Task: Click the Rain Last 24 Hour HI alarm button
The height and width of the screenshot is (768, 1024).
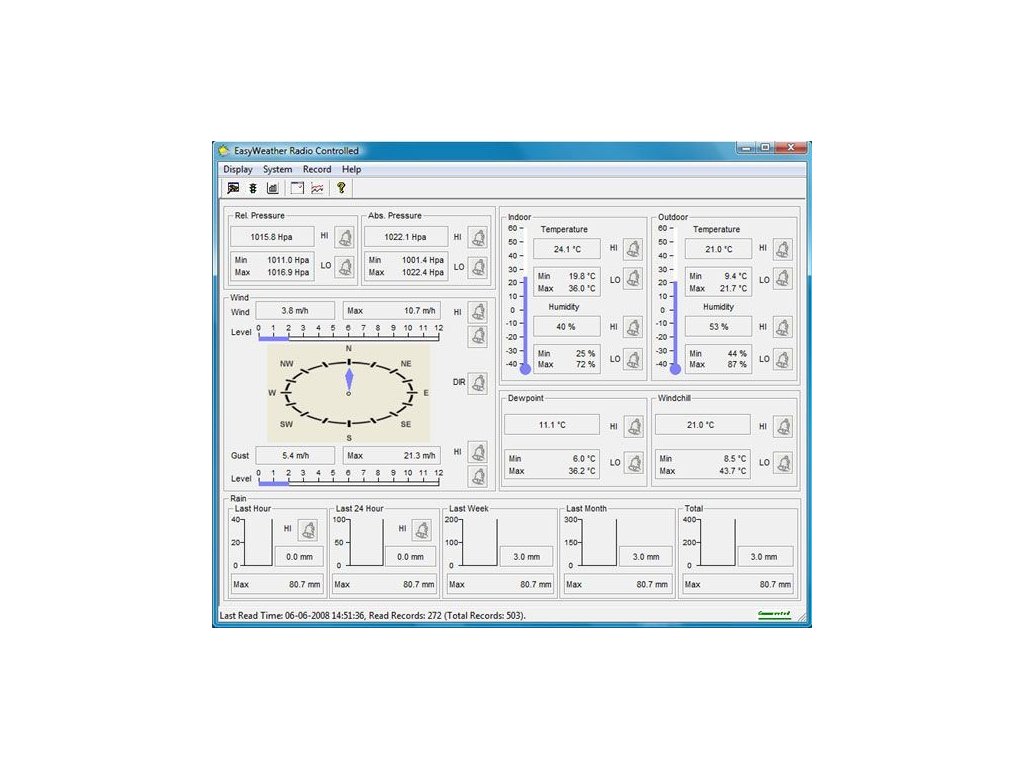Action: click(x=422, y=530)
